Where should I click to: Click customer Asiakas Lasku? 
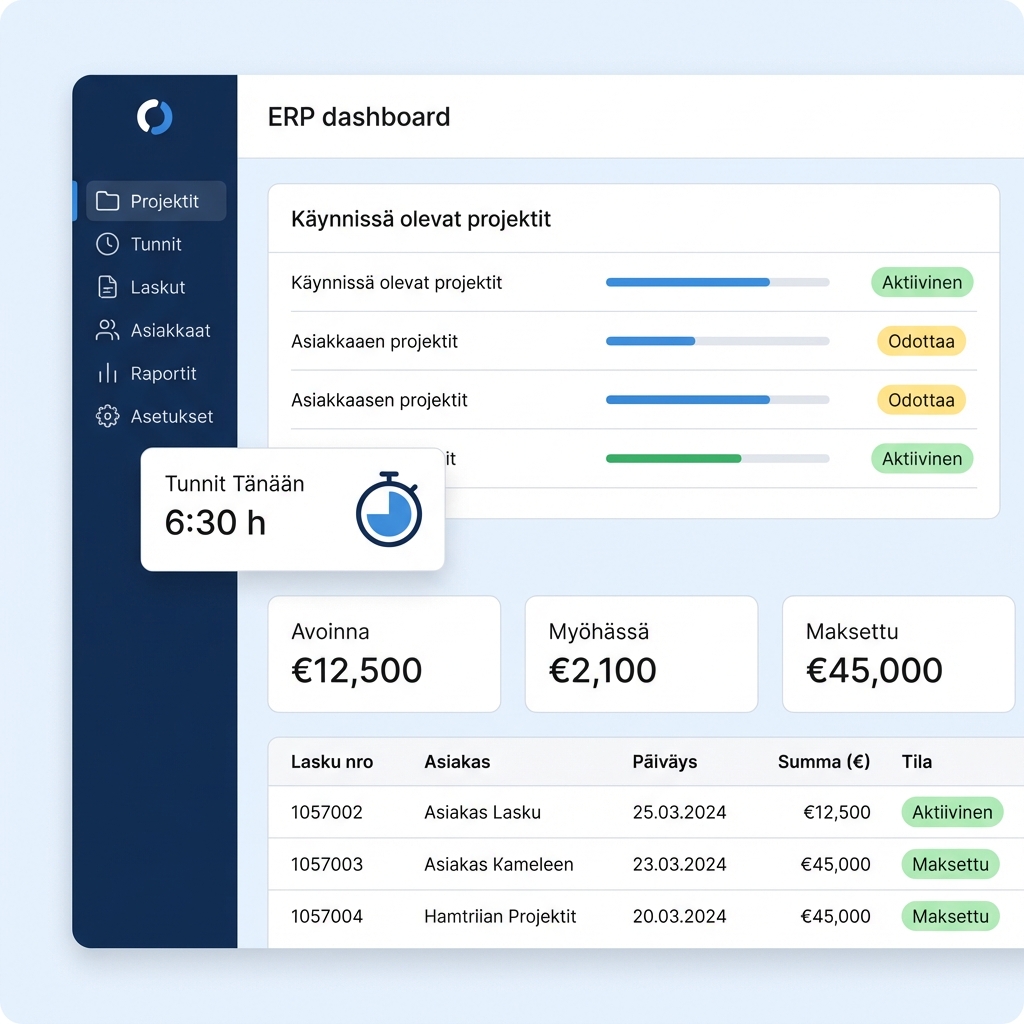click(x=483, y=812)
